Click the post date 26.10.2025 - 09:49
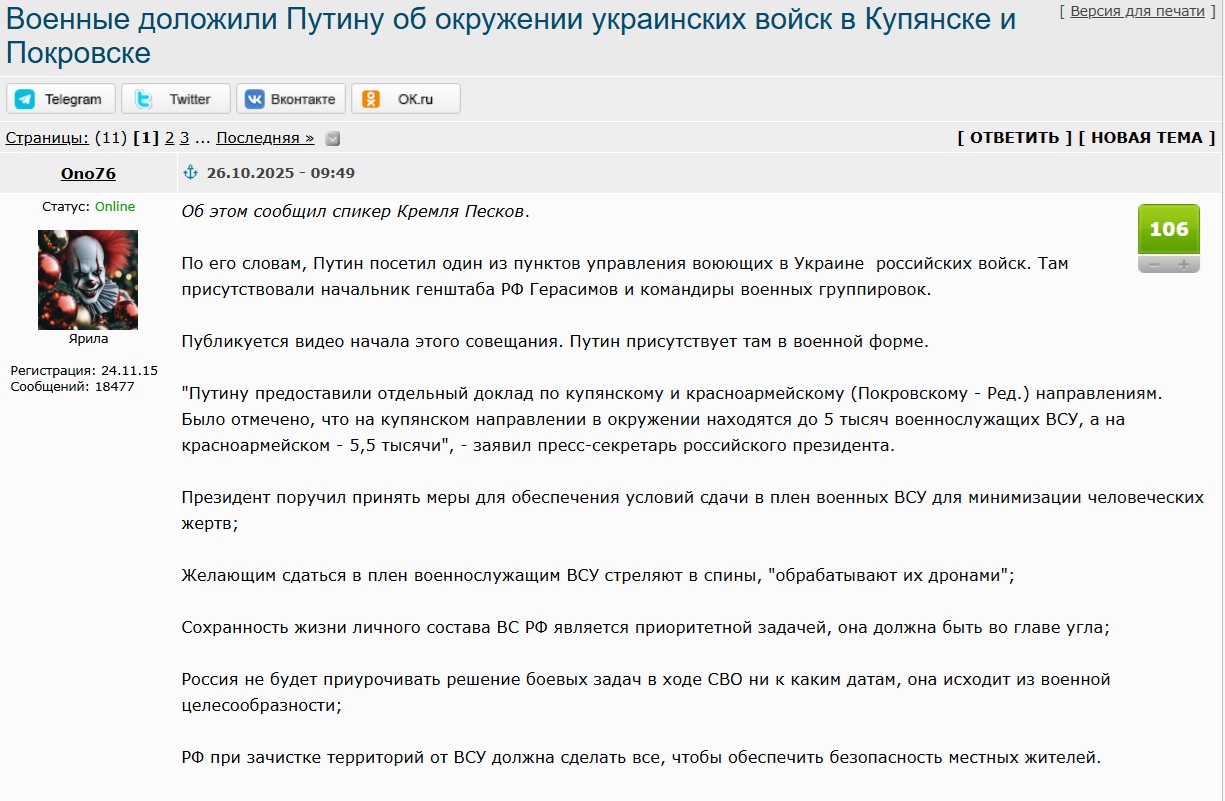1225x801 pixels. pos(281,173)
